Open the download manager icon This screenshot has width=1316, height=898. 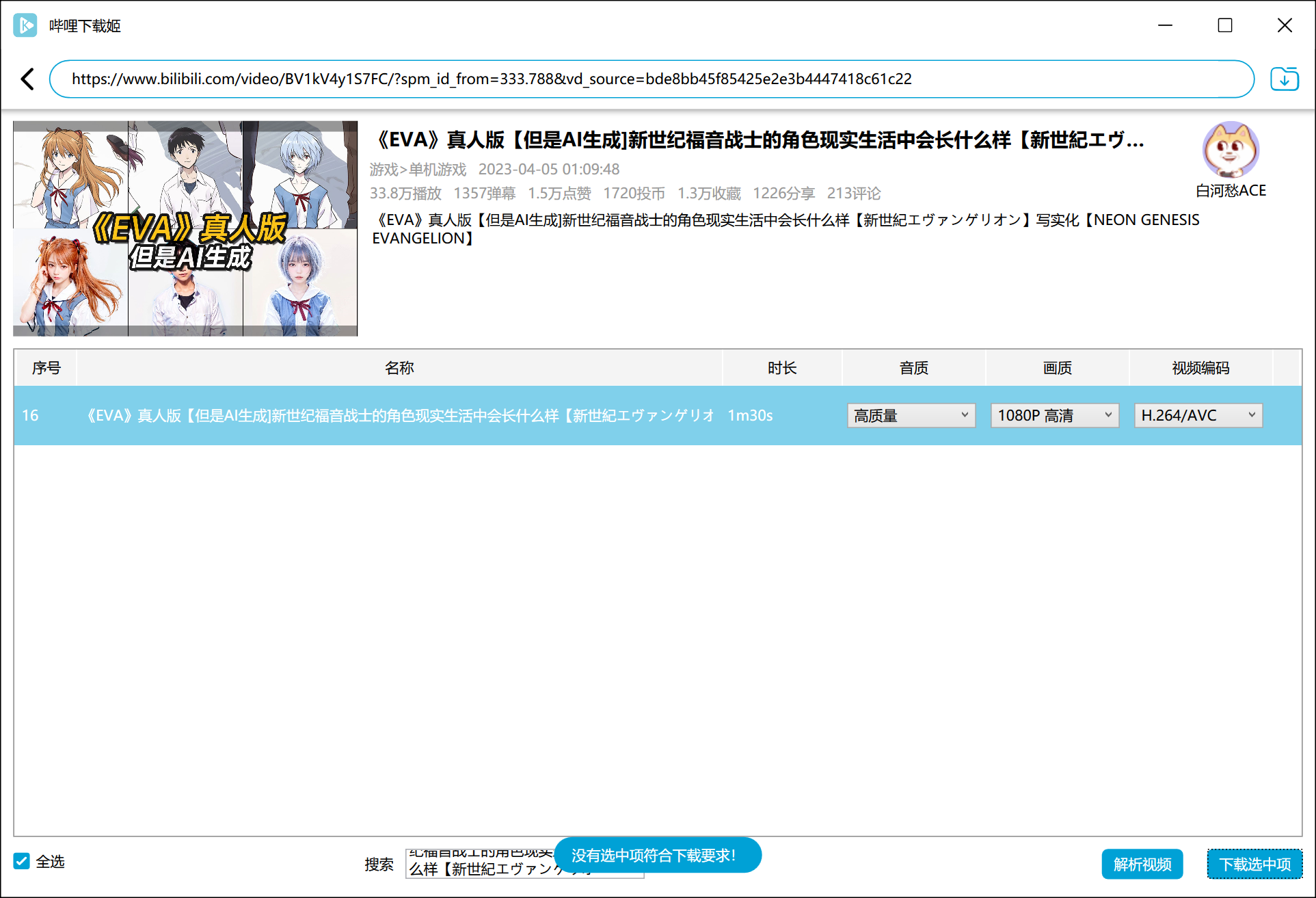click(1284, 79)
